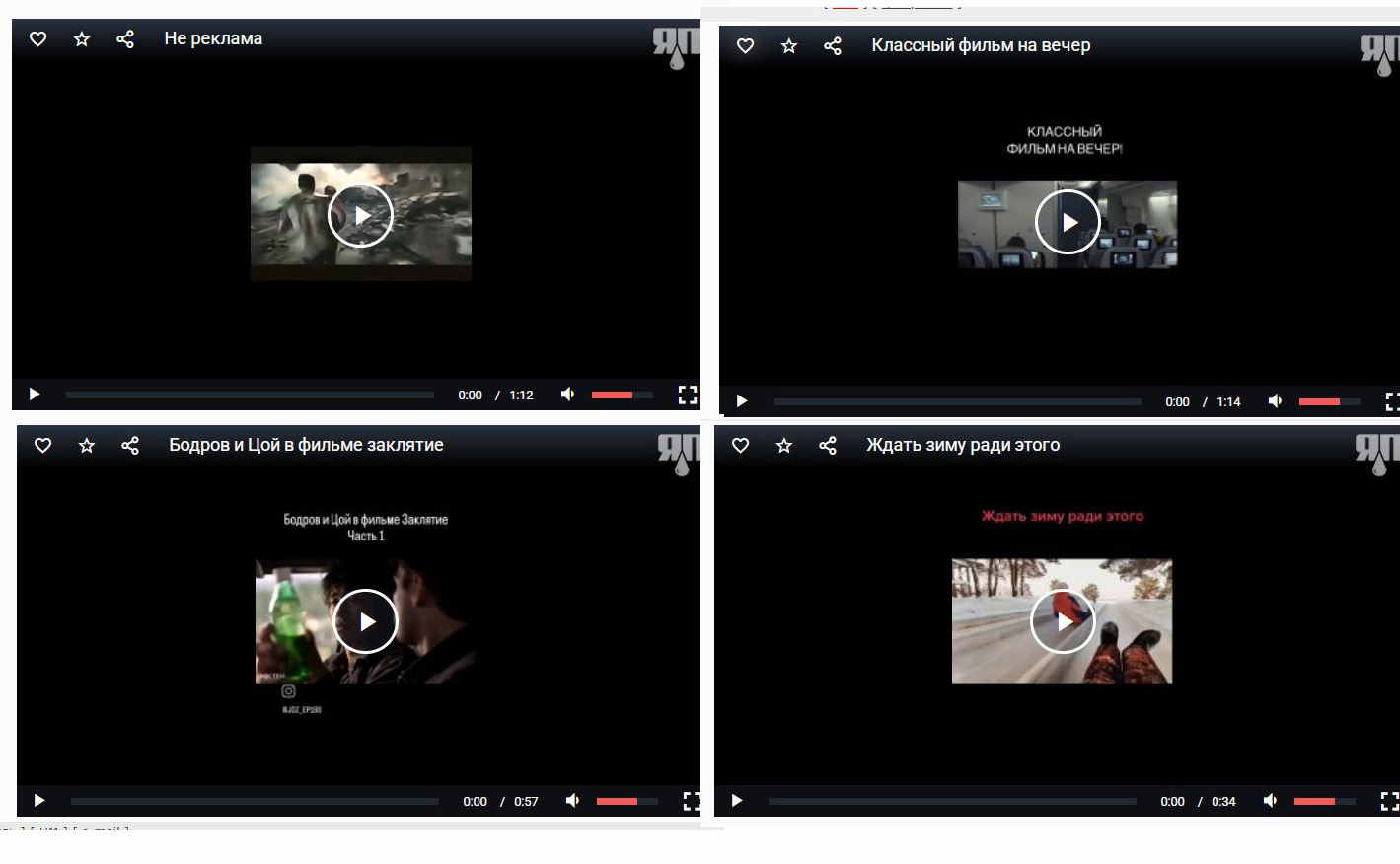
Task: Share the "Ждать зиму ради этого" video
Action: click(x=828, y=445)
